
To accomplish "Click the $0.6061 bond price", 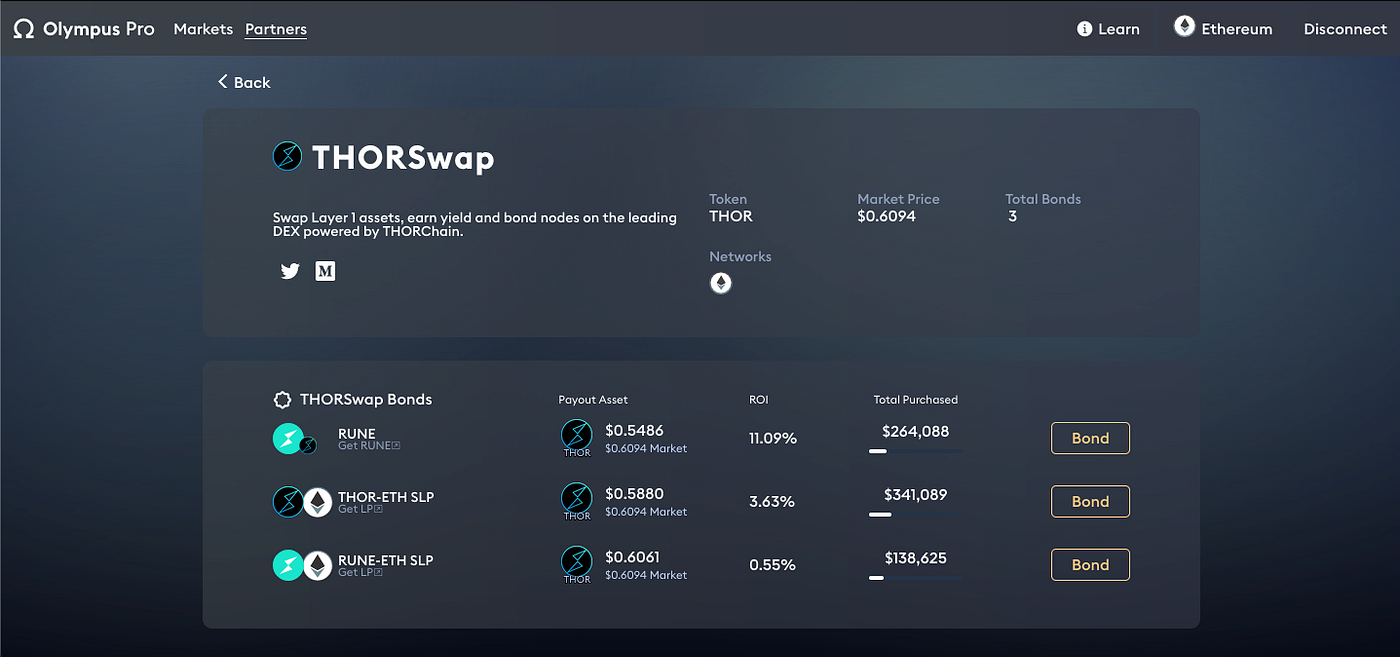I will tap(633, 556).
